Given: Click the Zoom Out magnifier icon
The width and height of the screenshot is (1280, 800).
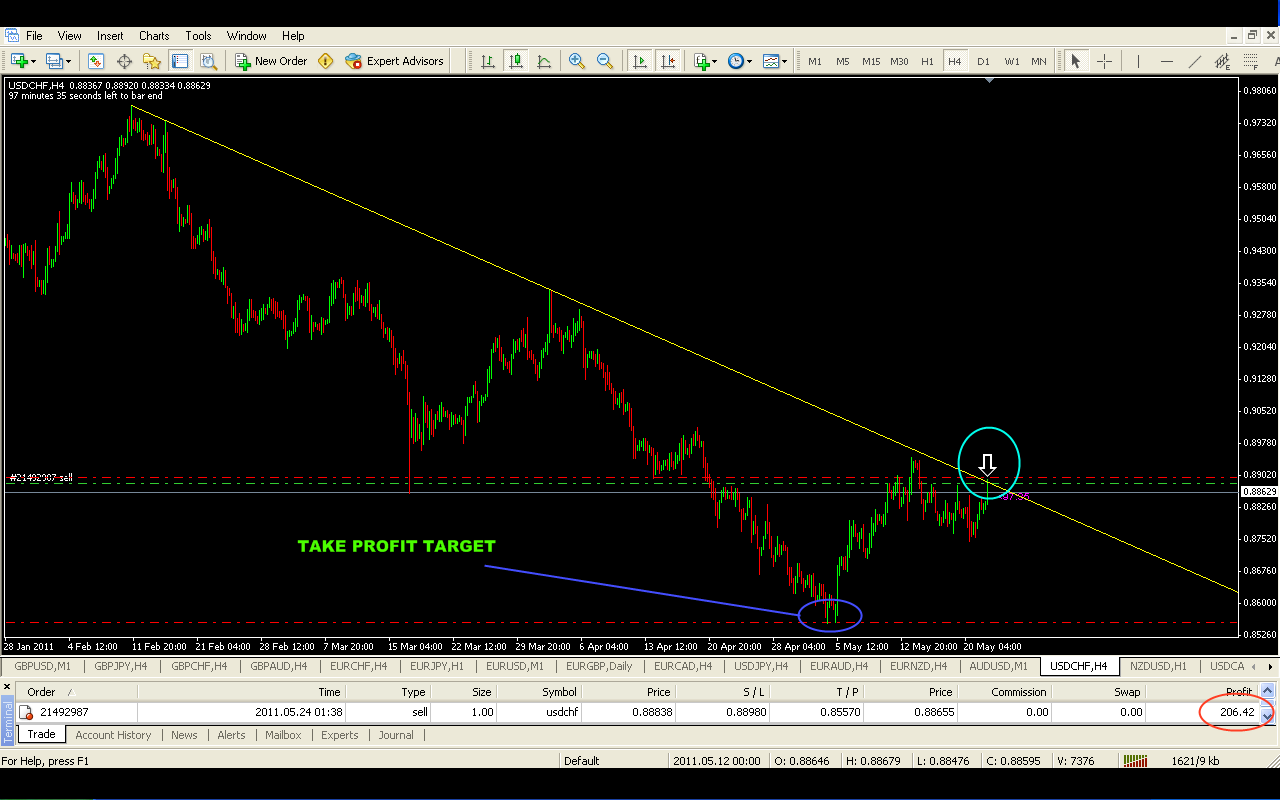Looking at the screenshot, I should (x=604, y=61).
